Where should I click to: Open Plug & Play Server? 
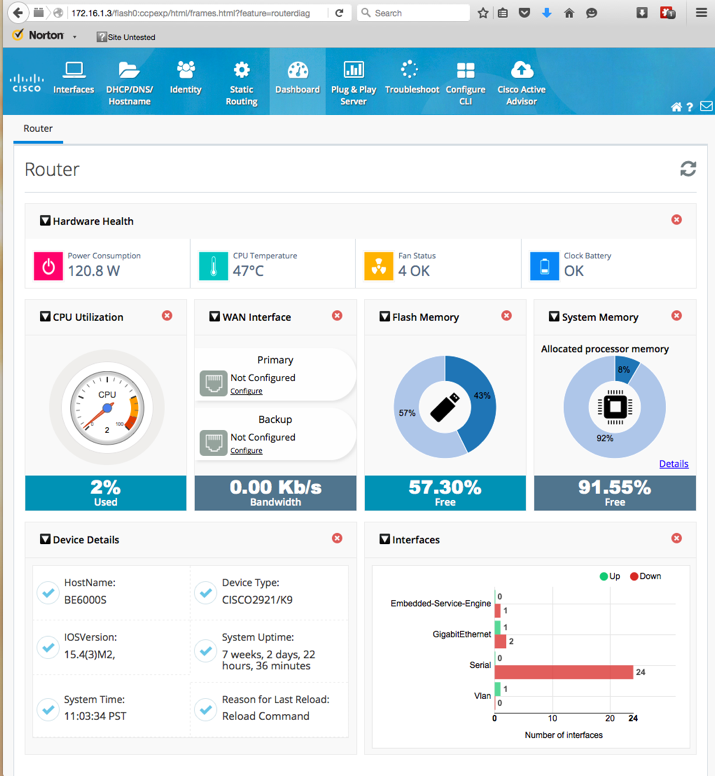click(353, 83)
